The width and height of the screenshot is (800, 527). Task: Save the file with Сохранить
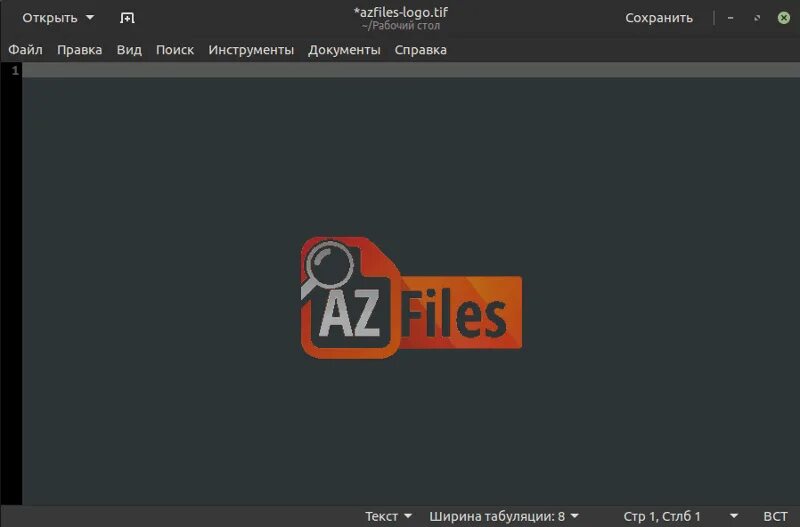(659, 18)
